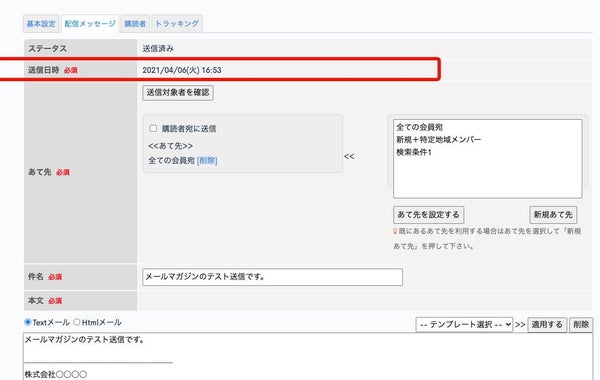Click the << move arrows

click(349, 157)
